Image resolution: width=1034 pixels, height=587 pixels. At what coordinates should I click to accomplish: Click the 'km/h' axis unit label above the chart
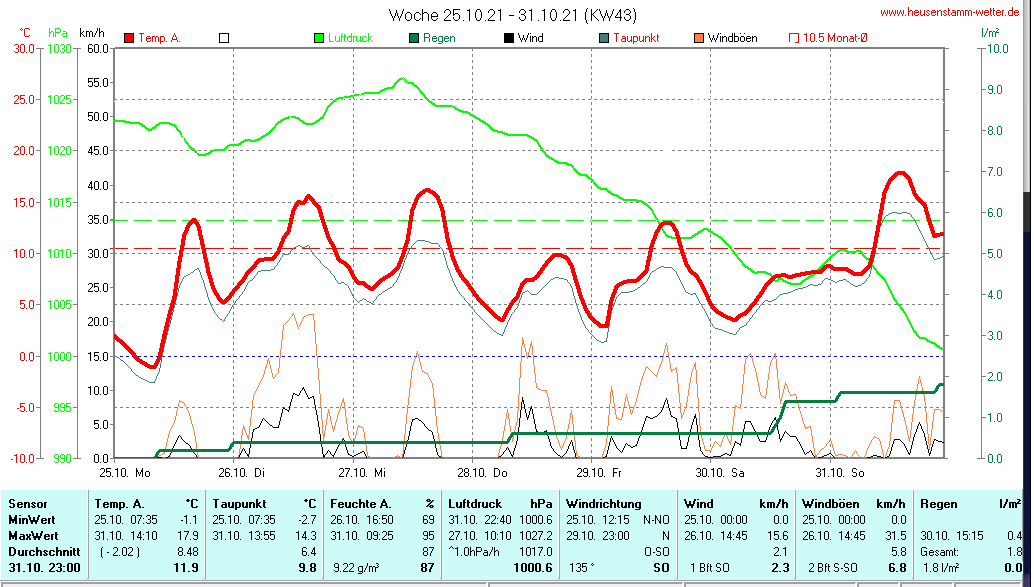[92, 33]
